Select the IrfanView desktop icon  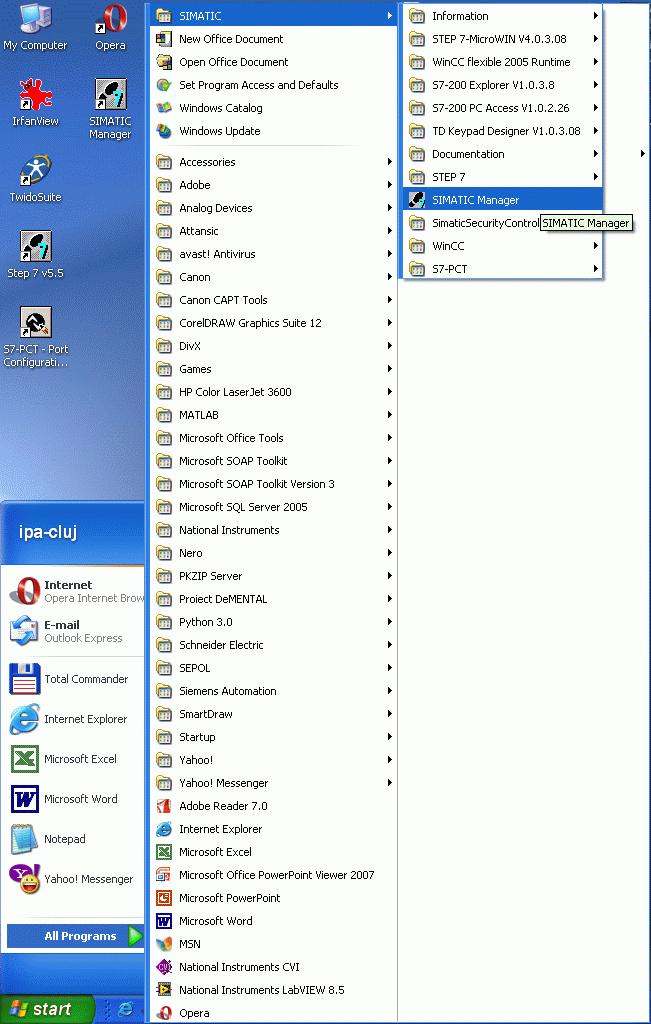pos(35,103)
